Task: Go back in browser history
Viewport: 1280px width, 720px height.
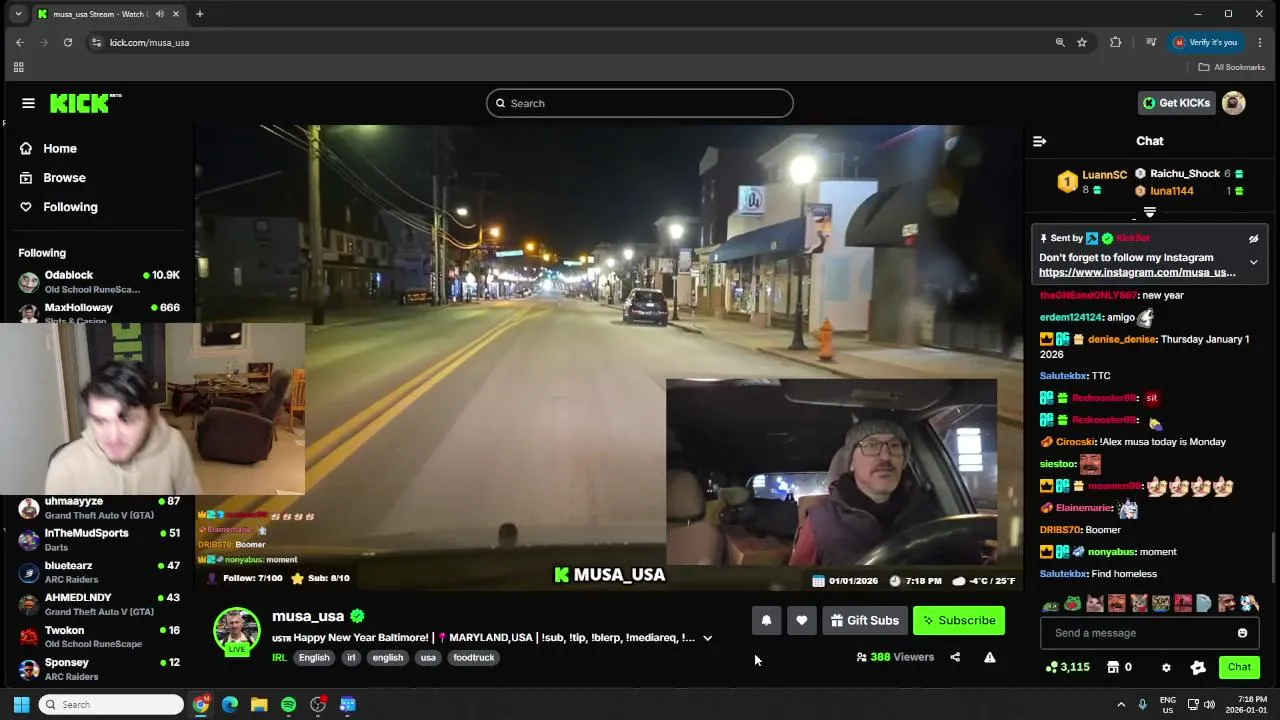Action: click(20, 42)
